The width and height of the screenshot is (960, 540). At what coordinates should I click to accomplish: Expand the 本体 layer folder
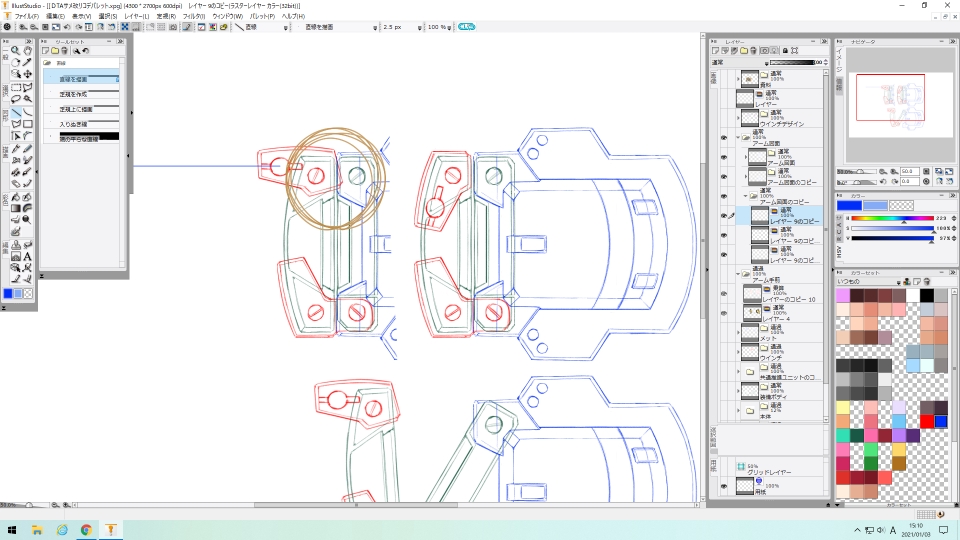coord(738,411)
